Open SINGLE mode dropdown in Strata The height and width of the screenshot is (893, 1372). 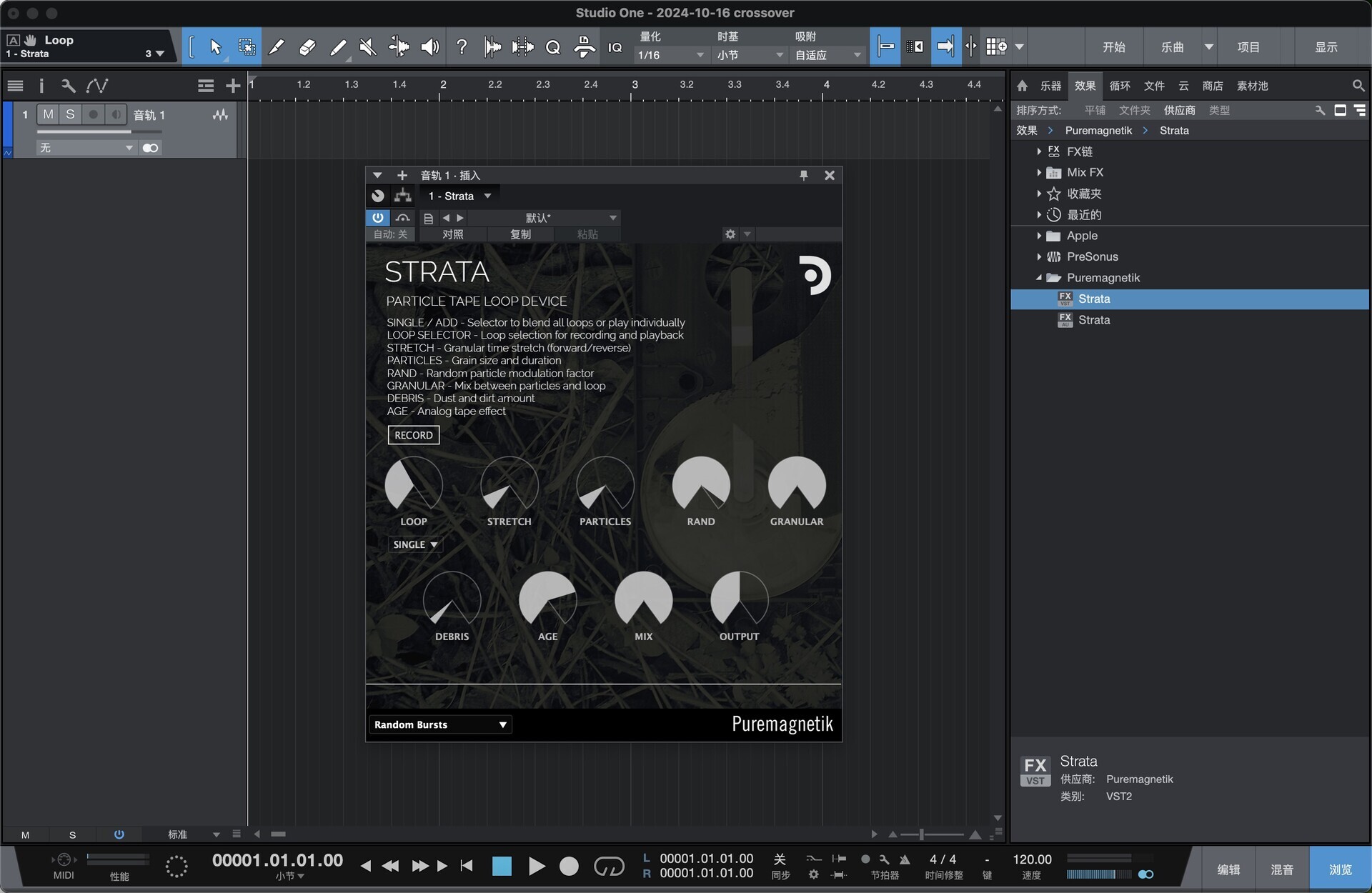coord(414,544)
